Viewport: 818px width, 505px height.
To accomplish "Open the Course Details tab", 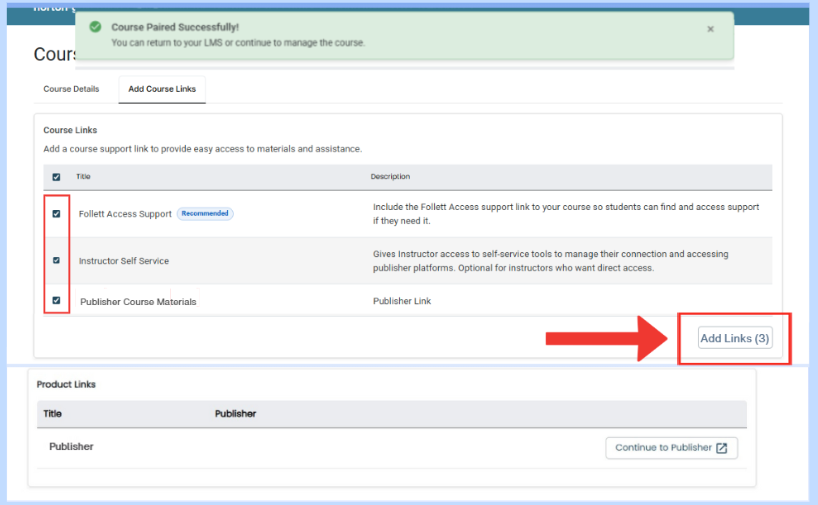I will click(71, 89).
